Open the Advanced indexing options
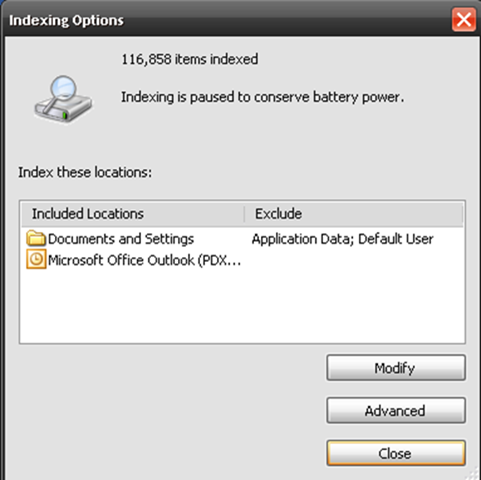 [396, 410]
